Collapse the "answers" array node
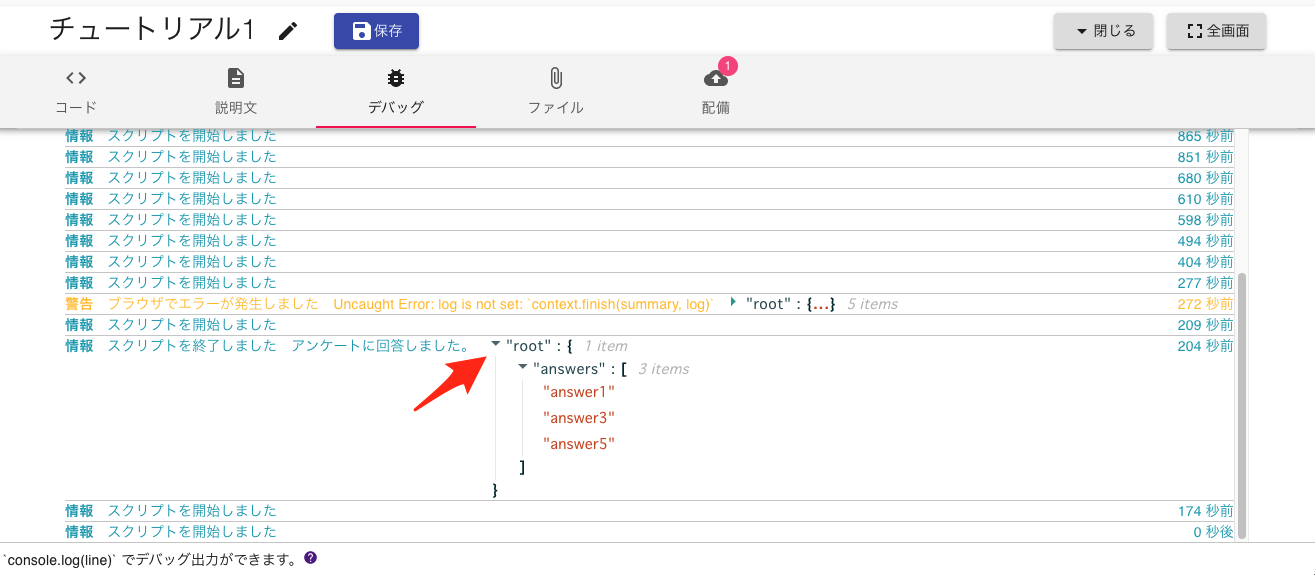 coord(523,368)
